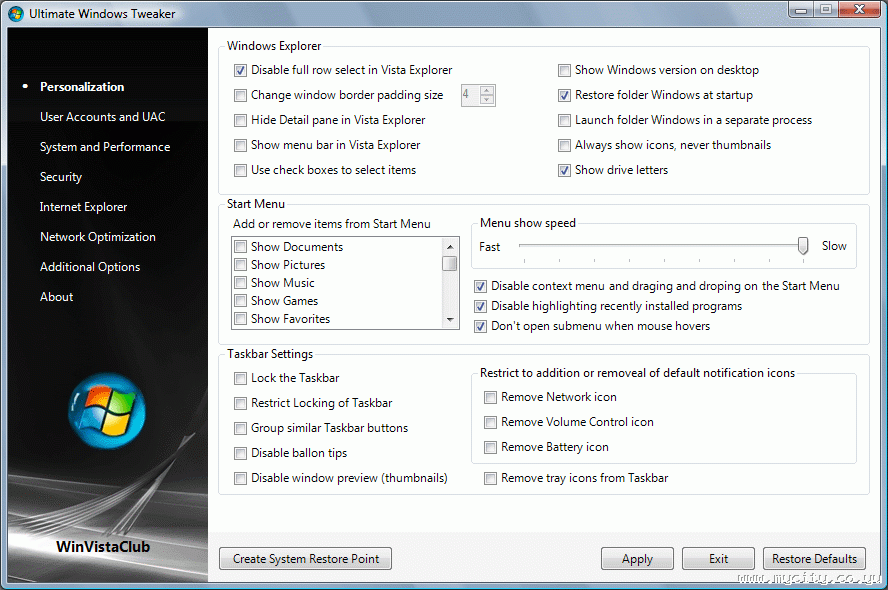
Task: Open the Personalization section
Action: 82,87
